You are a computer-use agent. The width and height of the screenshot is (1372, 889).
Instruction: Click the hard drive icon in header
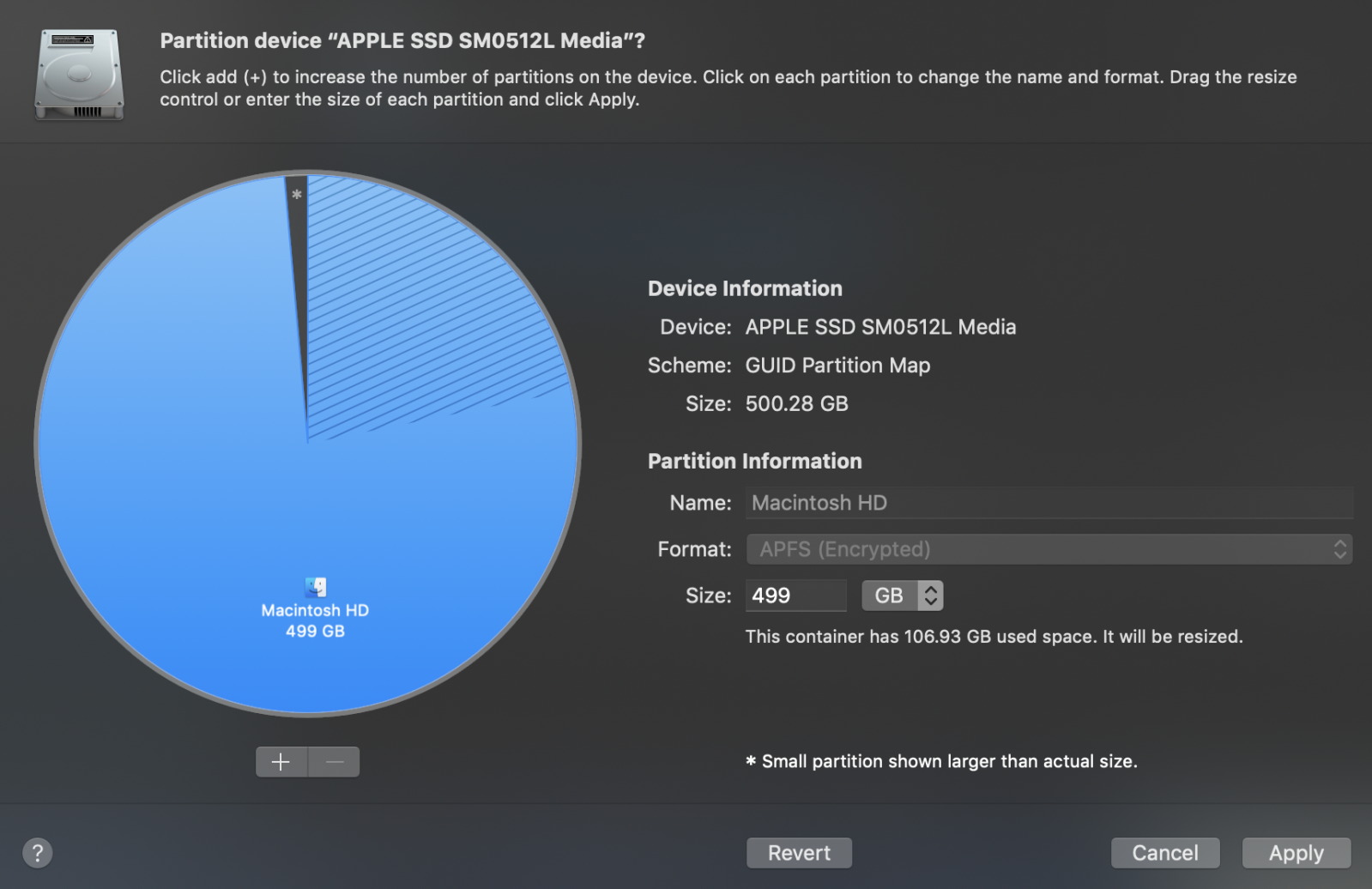pos(79,75)
